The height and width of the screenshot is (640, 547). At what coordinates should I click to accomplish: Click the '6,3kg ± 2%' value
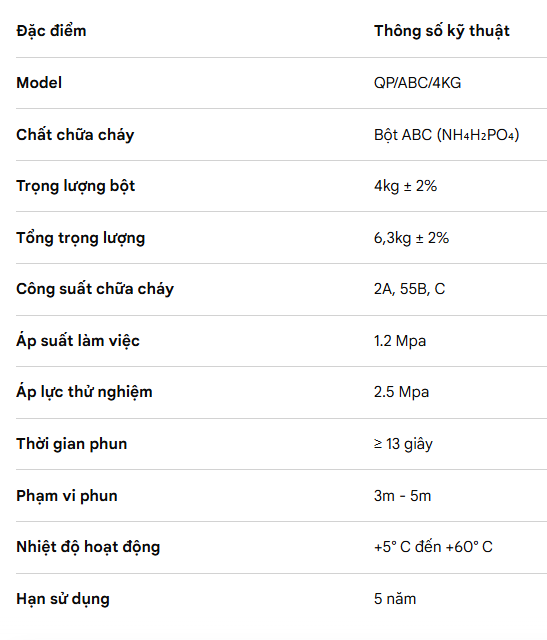411,238
